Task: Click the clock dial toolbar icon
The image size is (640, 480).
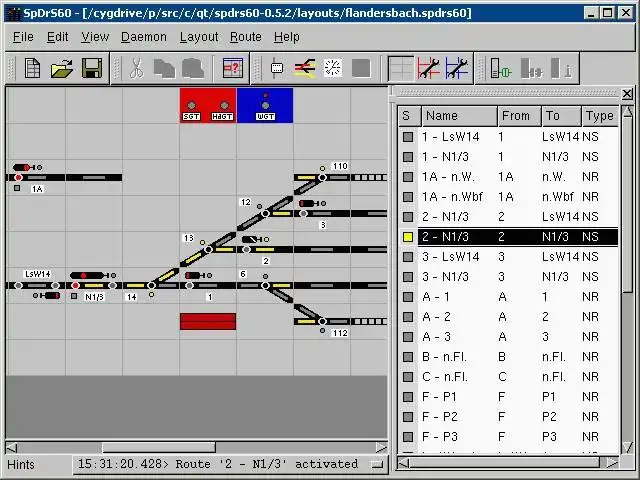Action: pyautogui.click(x=333, y=68)
